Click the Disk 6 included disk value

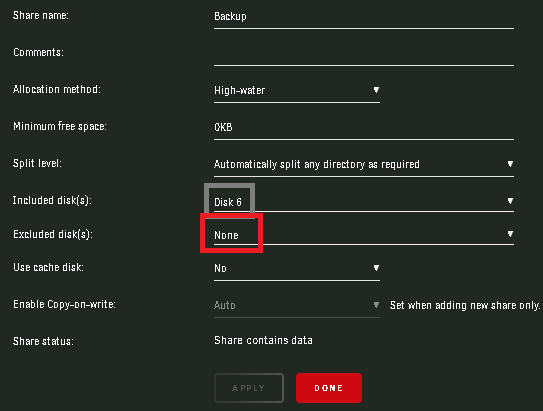pyautogui.click(x=228, y=202)
